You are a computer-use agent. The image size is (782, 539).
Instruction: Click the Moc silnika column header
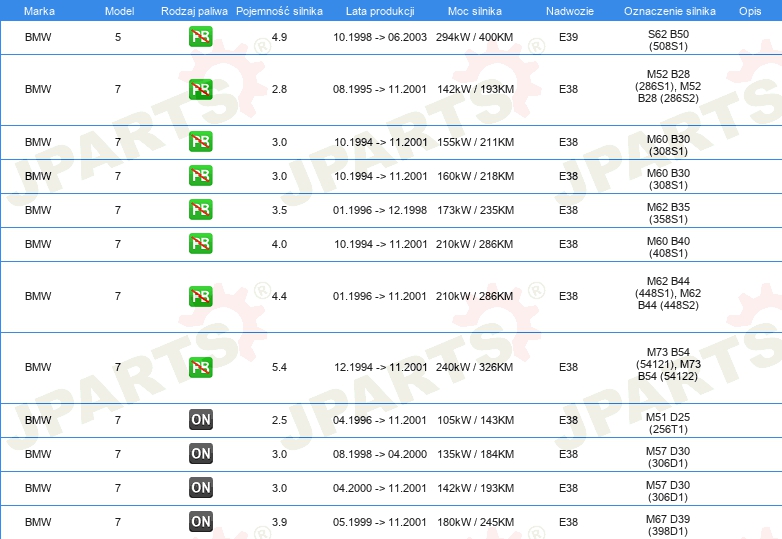[x=475, y=11]
